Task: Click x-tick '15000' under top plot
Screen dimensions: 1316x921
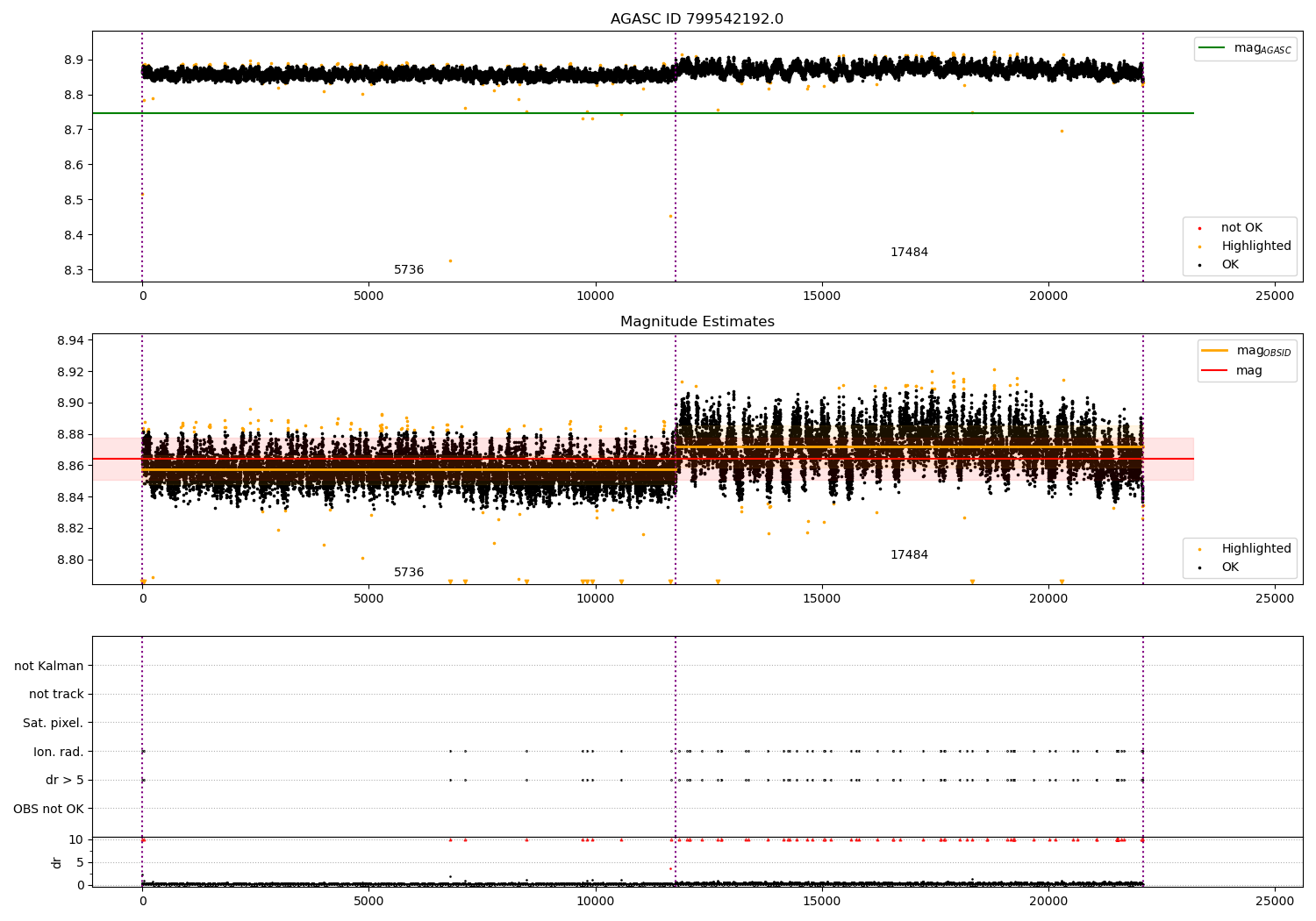Action: 822,296
